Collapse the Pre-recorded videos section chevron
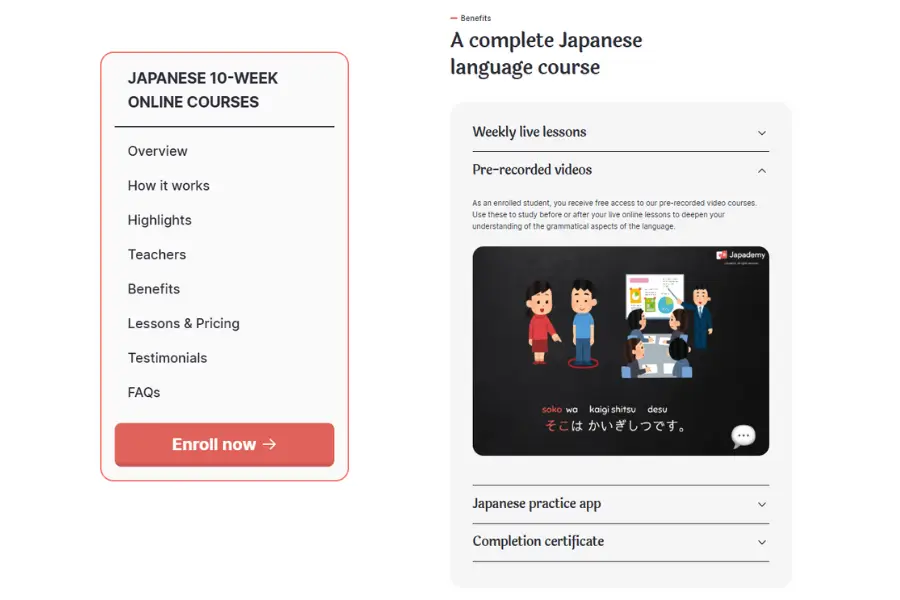The image size is (900, 600). click(762, 171)
